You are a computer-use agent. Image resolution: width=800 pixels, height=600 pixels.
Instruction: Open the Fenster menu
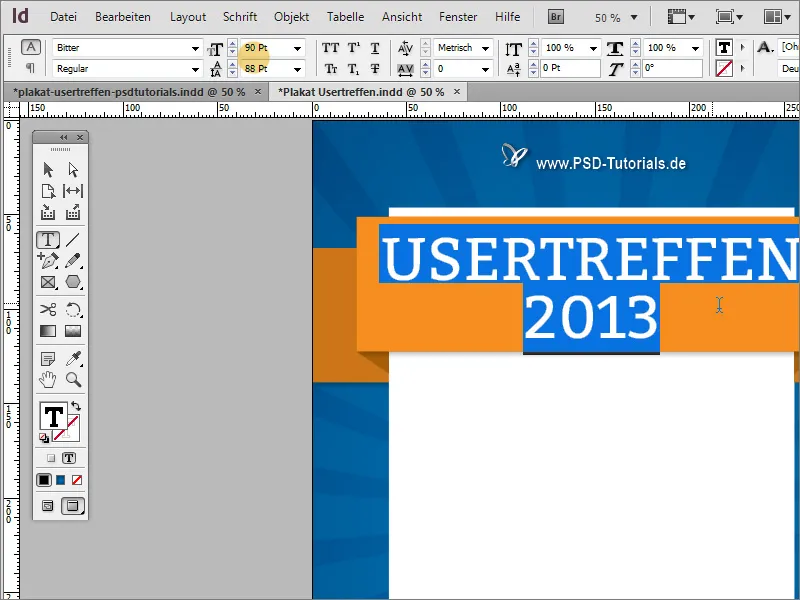[x=458, y=16]
